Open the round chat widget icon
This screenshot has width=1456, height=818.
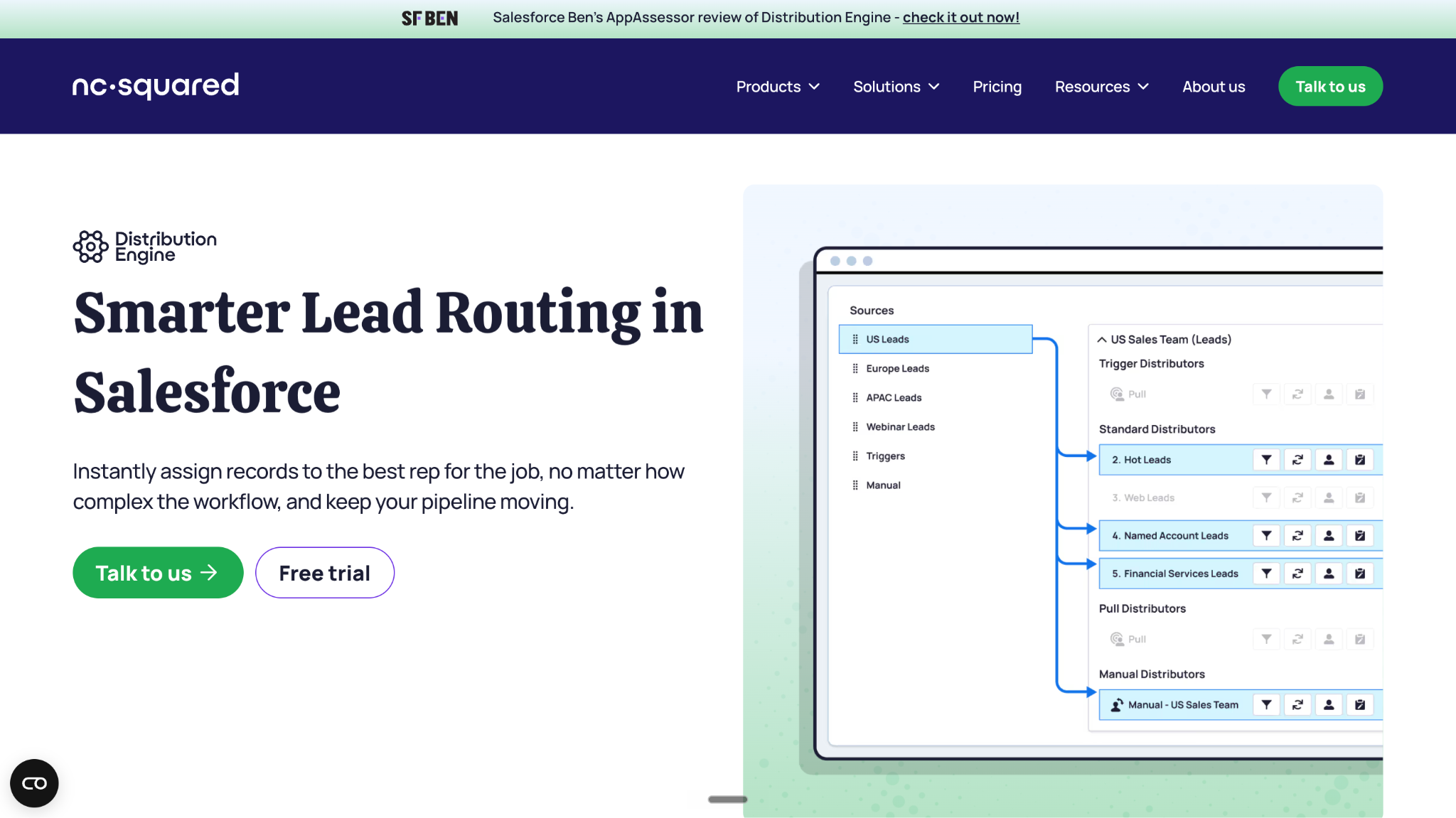point(34,783)
